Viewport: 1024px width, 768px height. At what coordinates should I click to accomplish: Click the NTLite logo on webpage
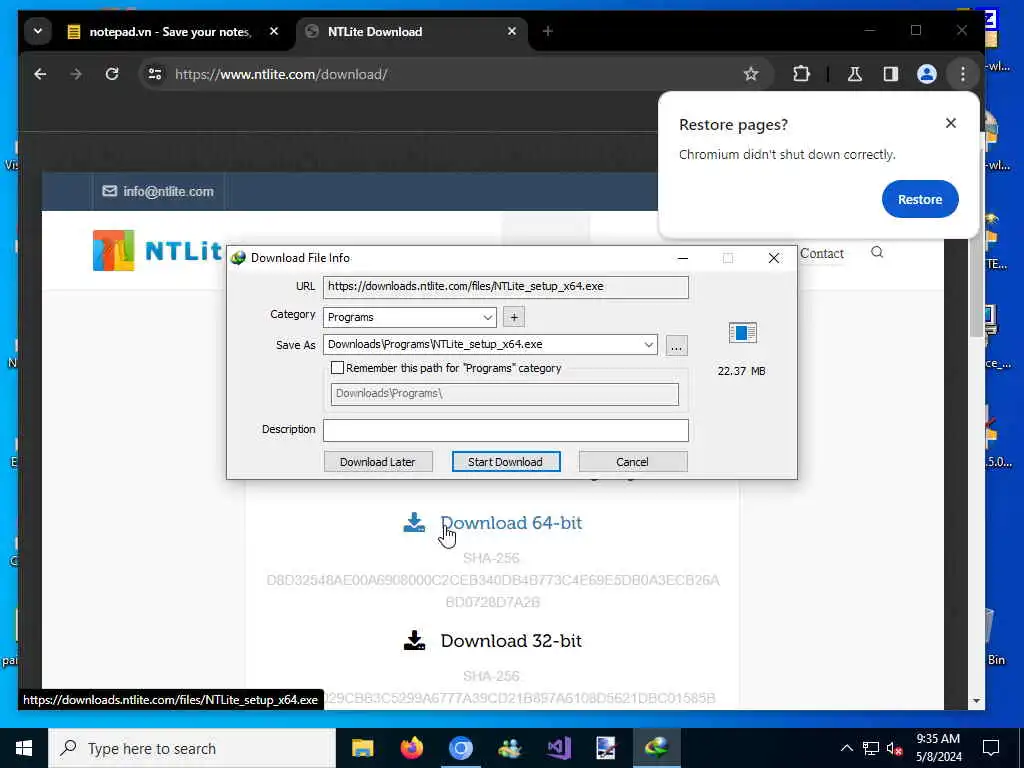[x=157, y=250]
